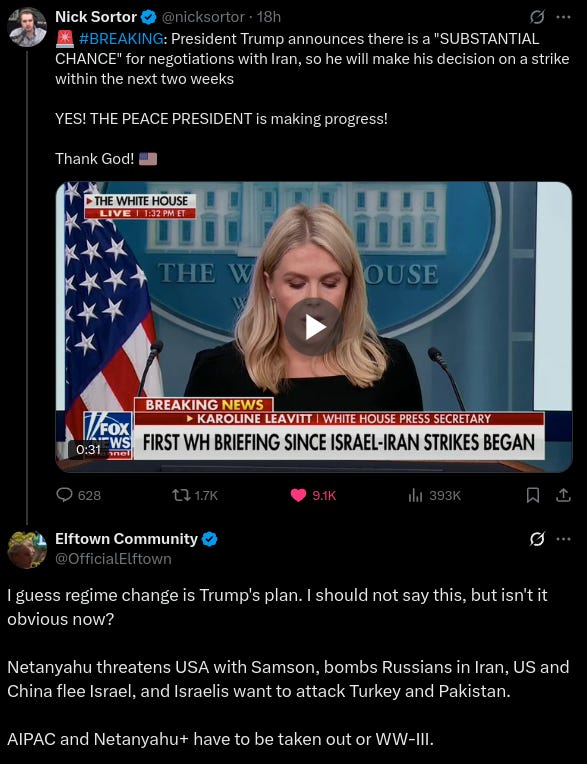Click the Elftown Community display name
This screenshot has height=764, width=587.
[126, 538]
